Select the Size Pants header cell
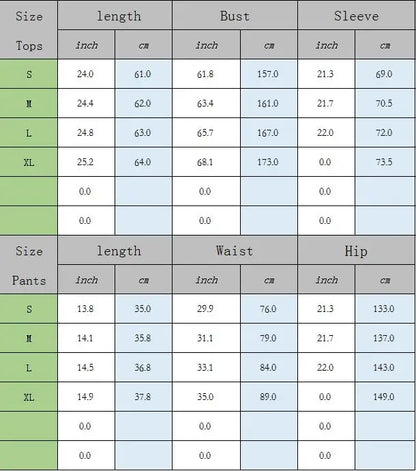The image size is (416, 471). click(29, 265)
